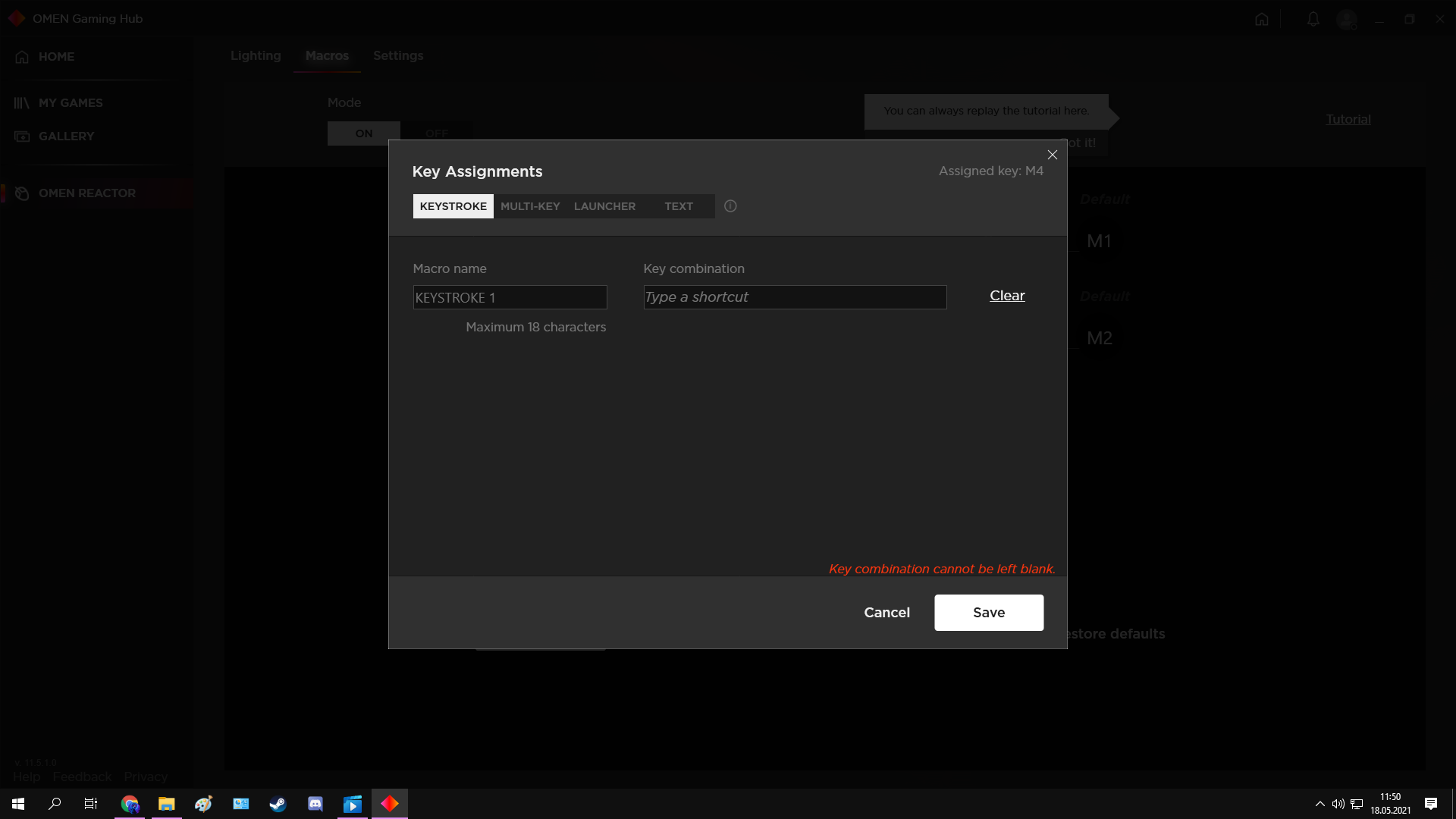Switch to the TEXT tab
The image size is (1456, 819).
coord(679,206)
